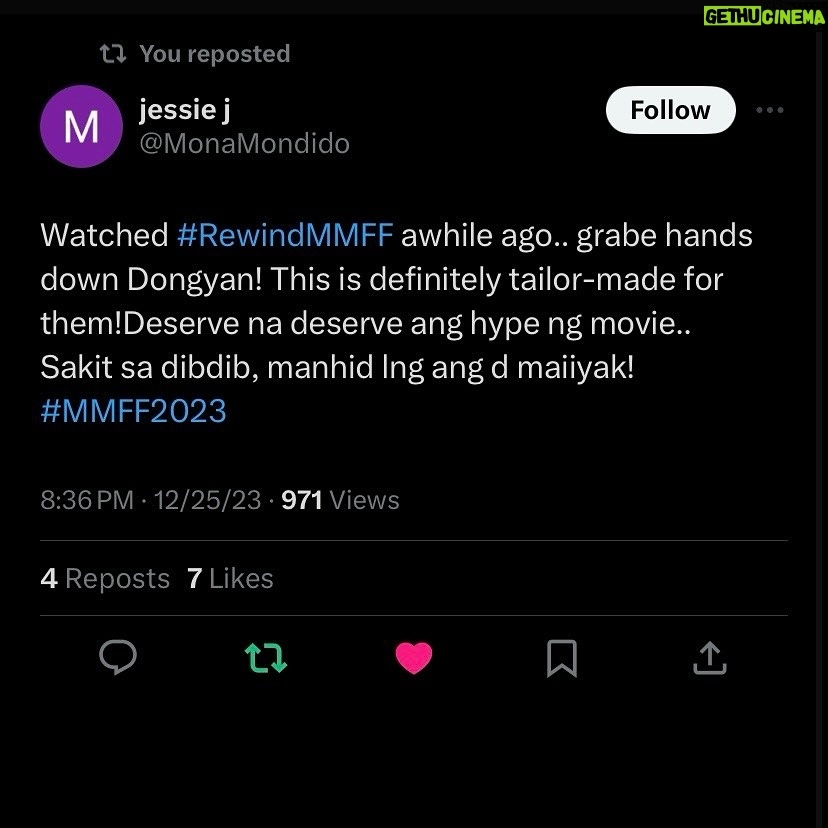Open jessie j display name
Viewport: 828px width, 828px height.
coord(185,110)
